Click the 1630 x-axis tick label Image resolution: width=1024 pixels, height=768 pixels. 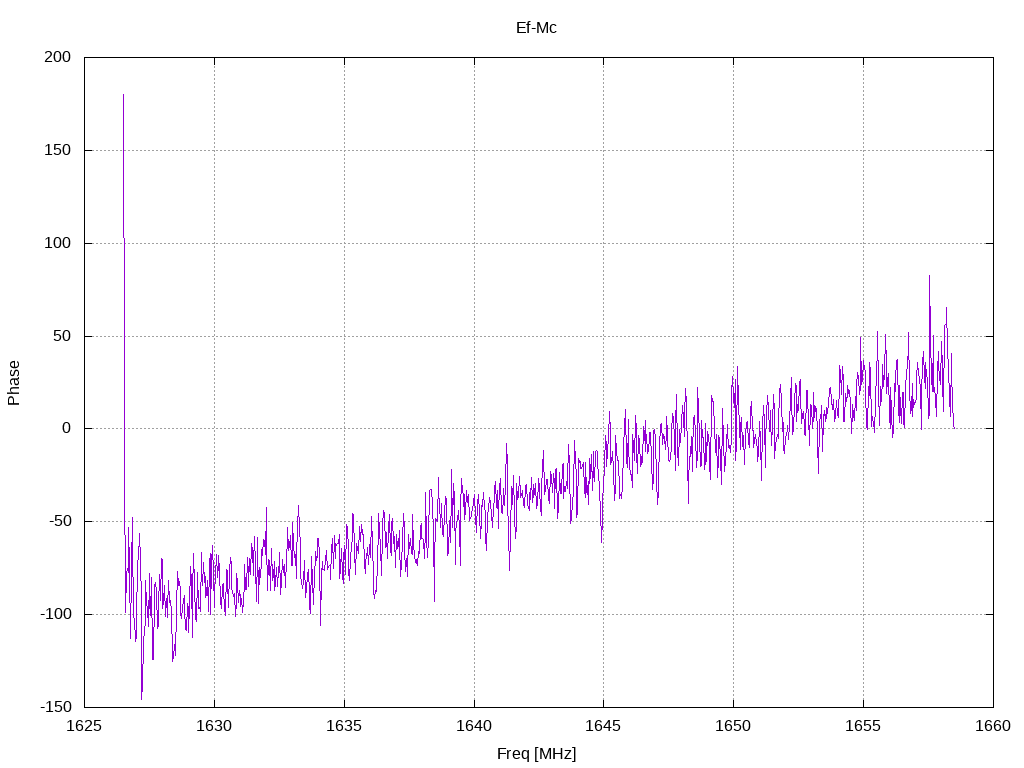click(x=214, y=726)
